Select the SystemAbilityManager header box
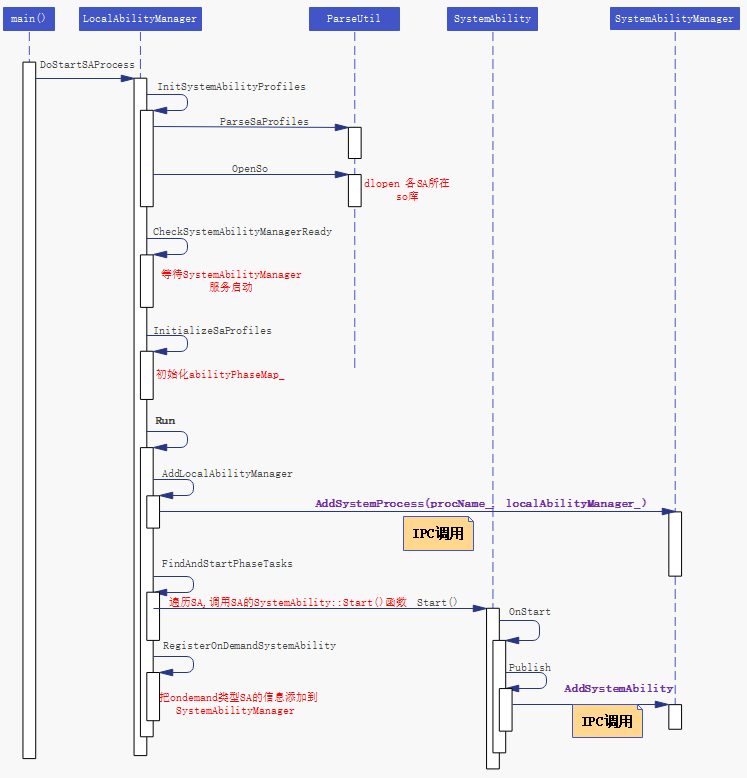The height and width of the screenshot is (778, 747). pyautogui.click(x=674, y=18)
